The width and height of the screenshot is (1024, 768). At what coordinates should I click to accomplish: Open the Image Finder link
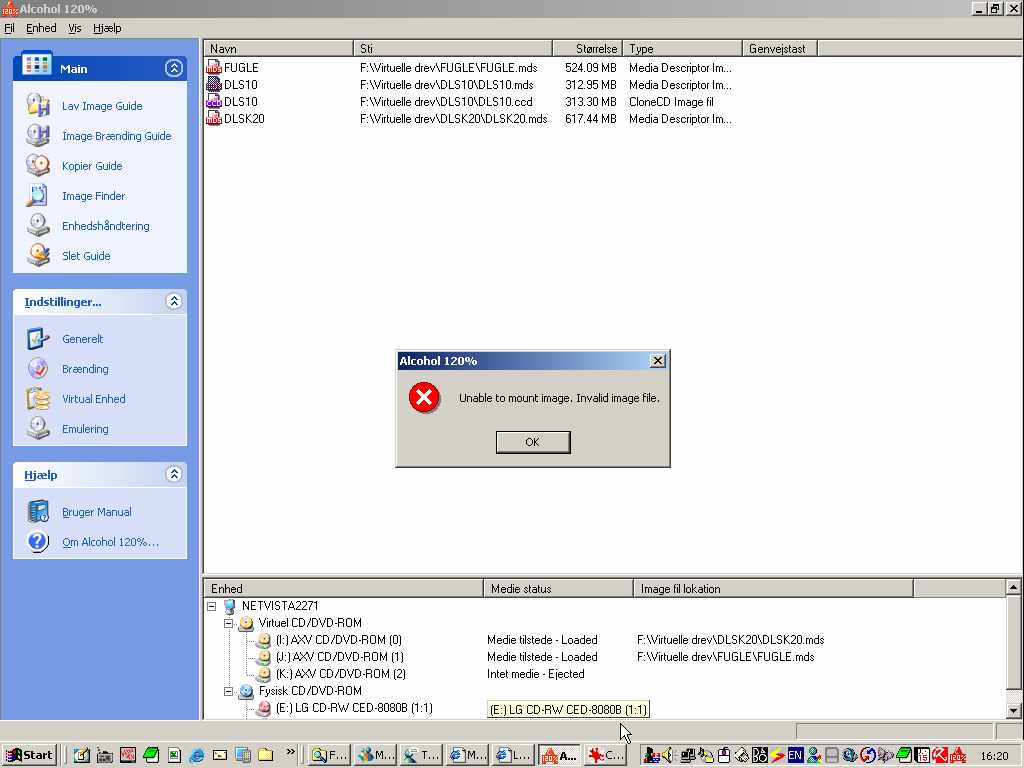tap(93, 196)
